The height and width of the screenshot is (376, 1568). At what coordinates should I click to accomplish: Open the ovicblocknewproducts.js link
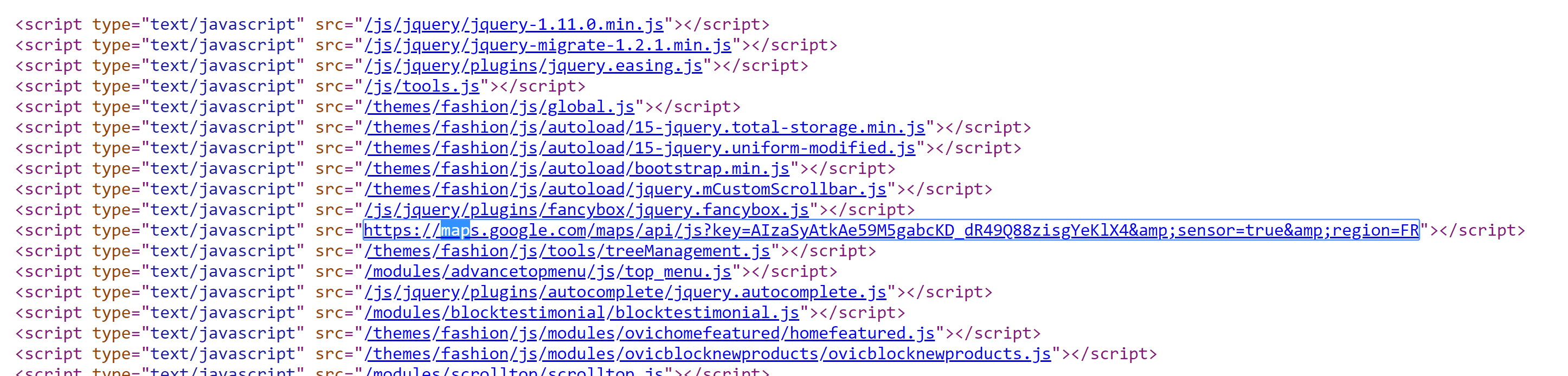point(708,354)
